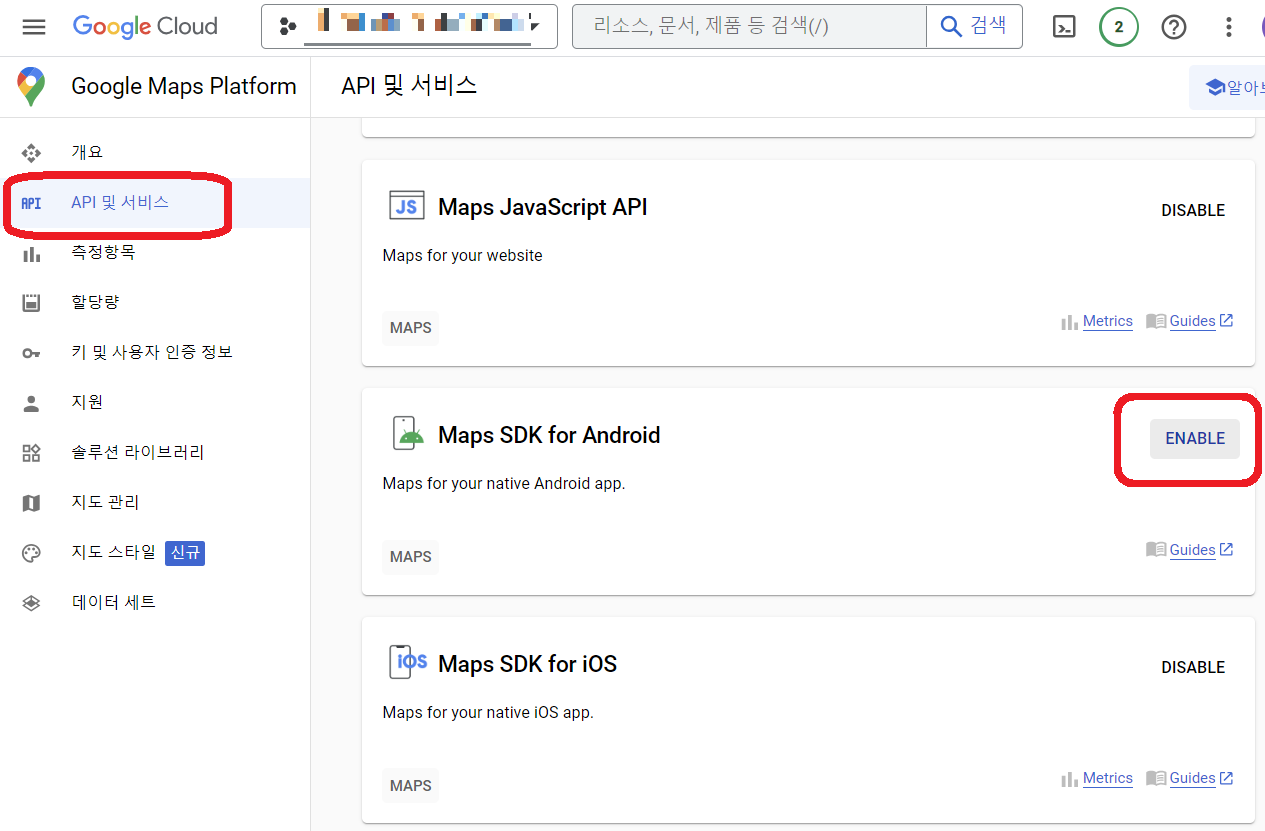Click the Maps SDK for iOS title
The image size is (1265, 831).
click(527, 664)
